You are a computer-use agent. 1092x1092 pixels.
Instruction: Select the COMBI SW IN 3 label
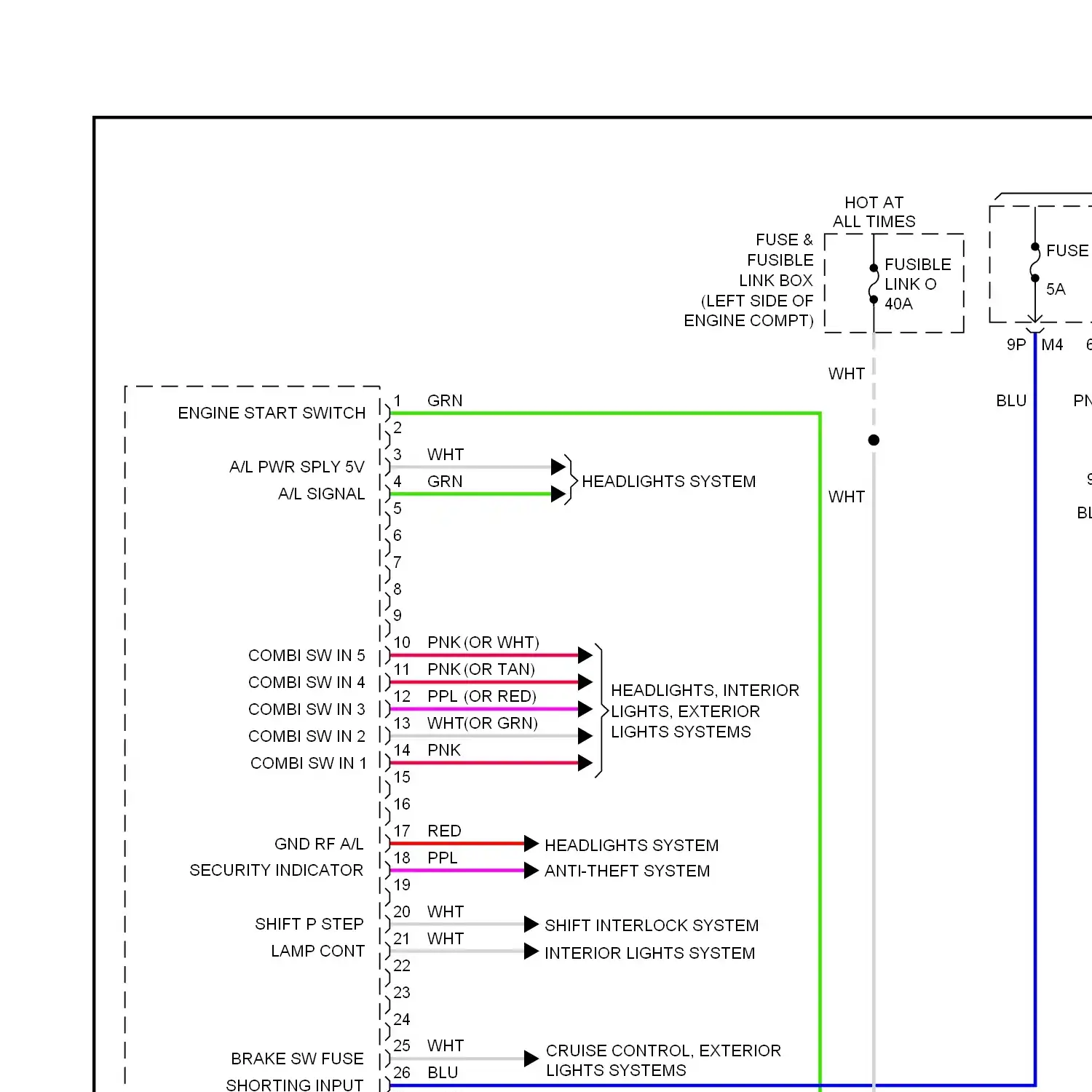pos(306,710)
